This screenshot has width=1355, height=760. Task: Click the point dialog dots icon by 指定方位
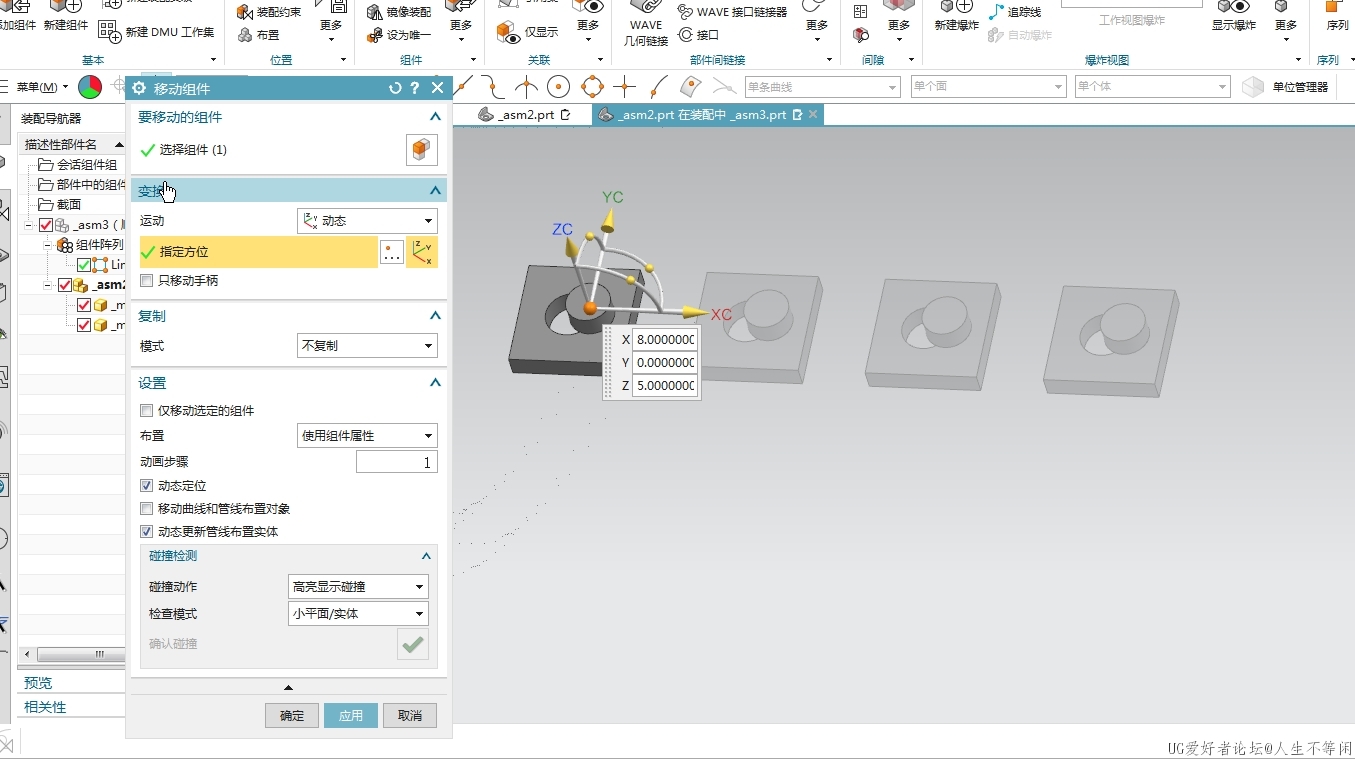click(x=392, y=252)
